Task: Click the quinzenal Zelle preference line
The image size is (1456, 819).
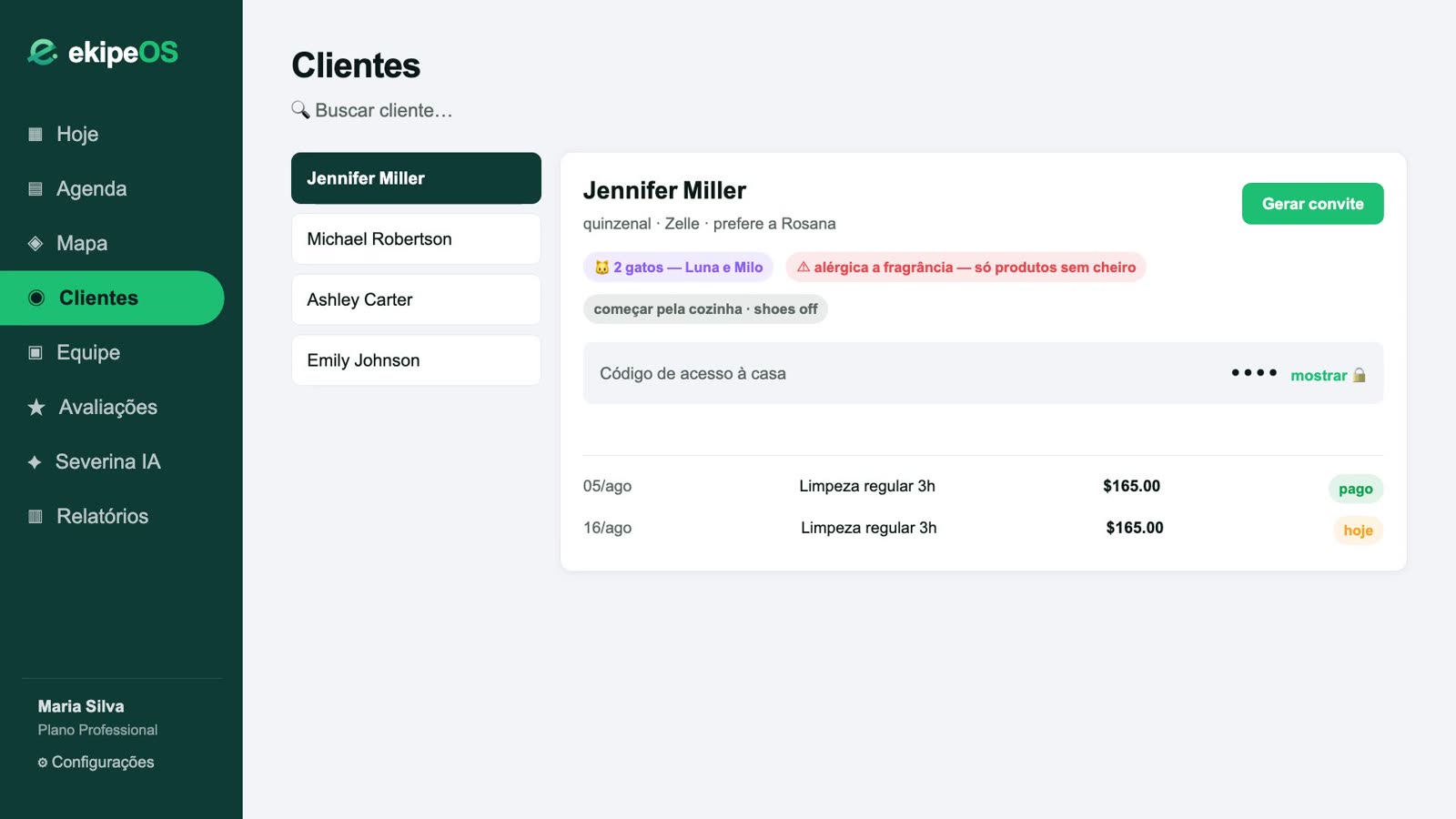Action: [x=709, y=224]
